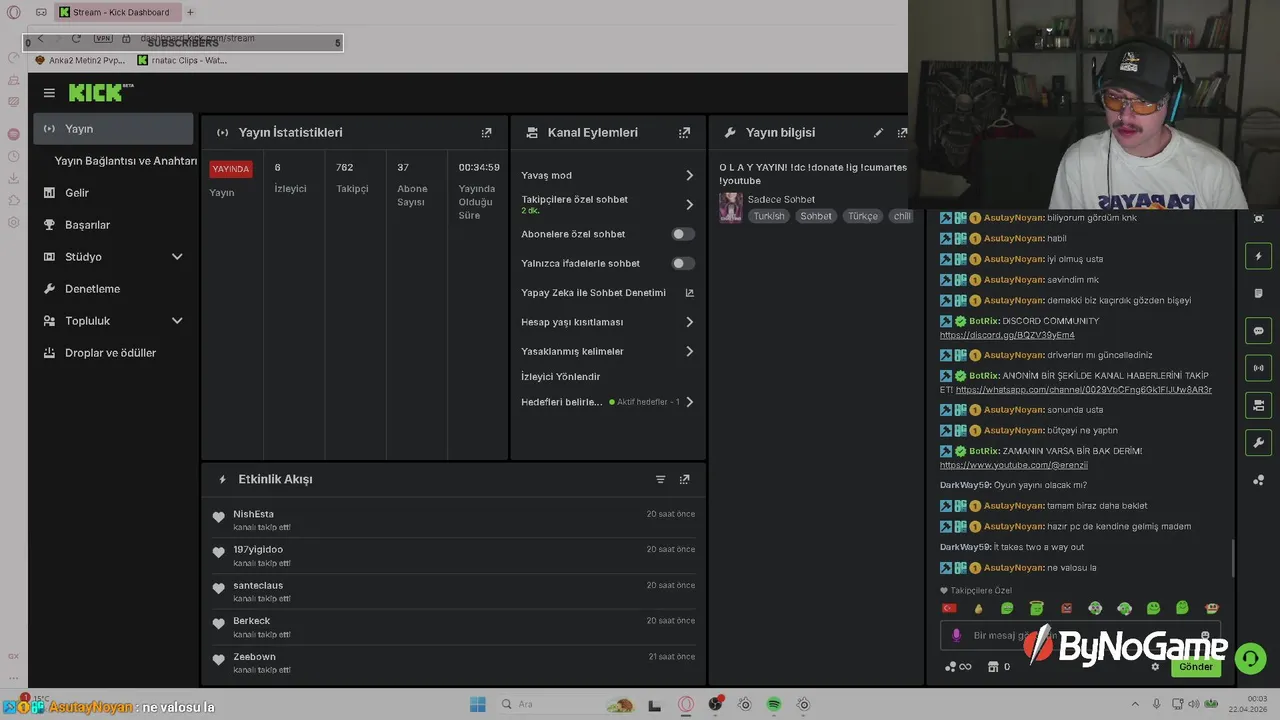Click the Sohbet tag chip
The image size is (1280, 720).
pyautogui.click(x=815, y=216)
